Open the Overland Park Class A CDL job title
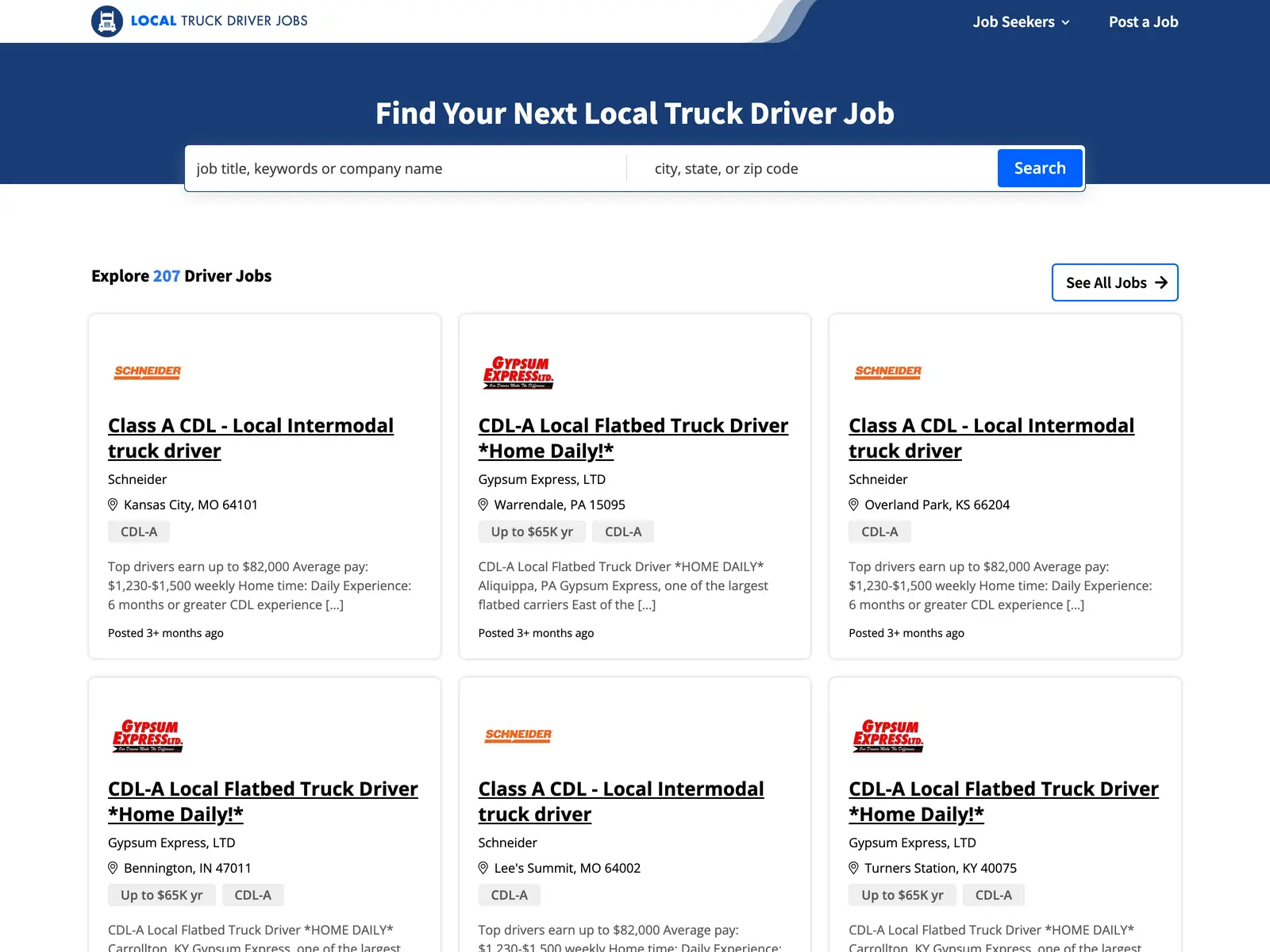 991,438
